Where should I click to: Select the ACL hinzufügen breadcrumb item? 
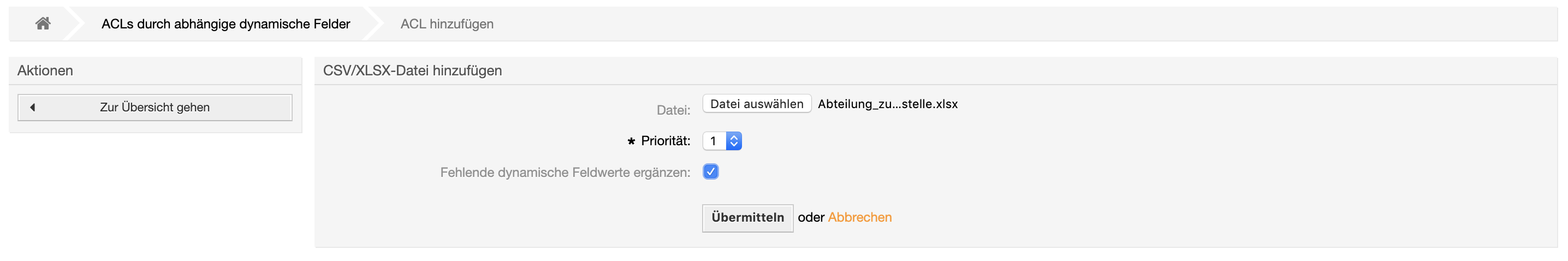(447, 25)
